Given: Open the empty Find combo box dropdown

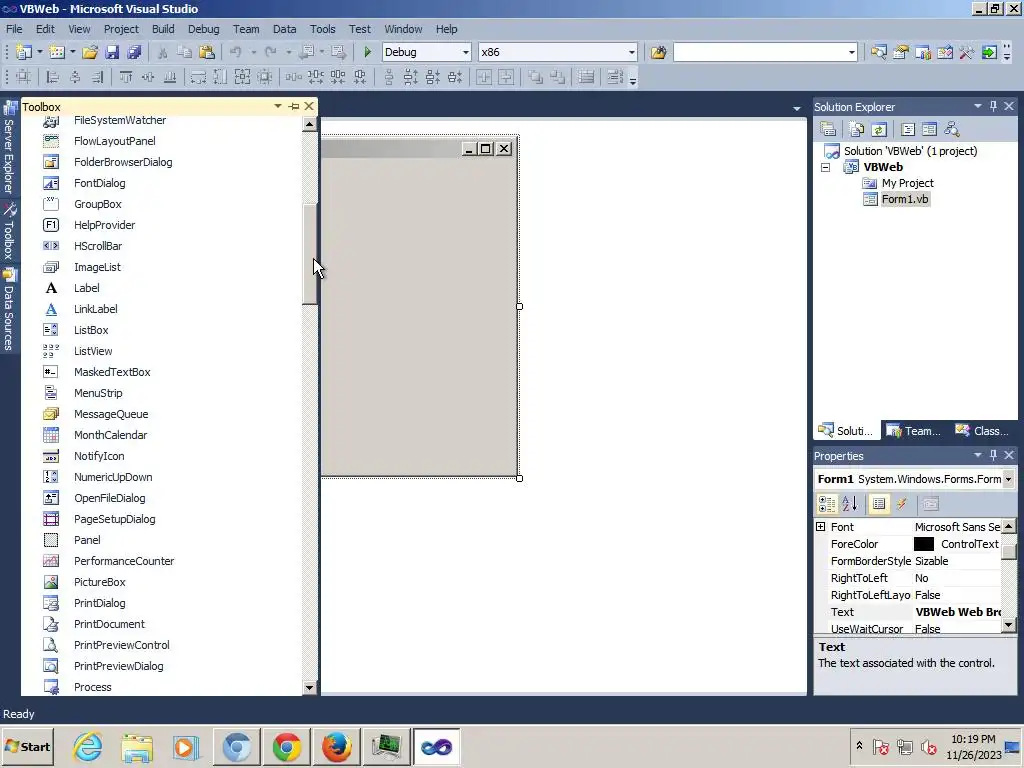Looking at the screenshot, I should tap(852, 52).
